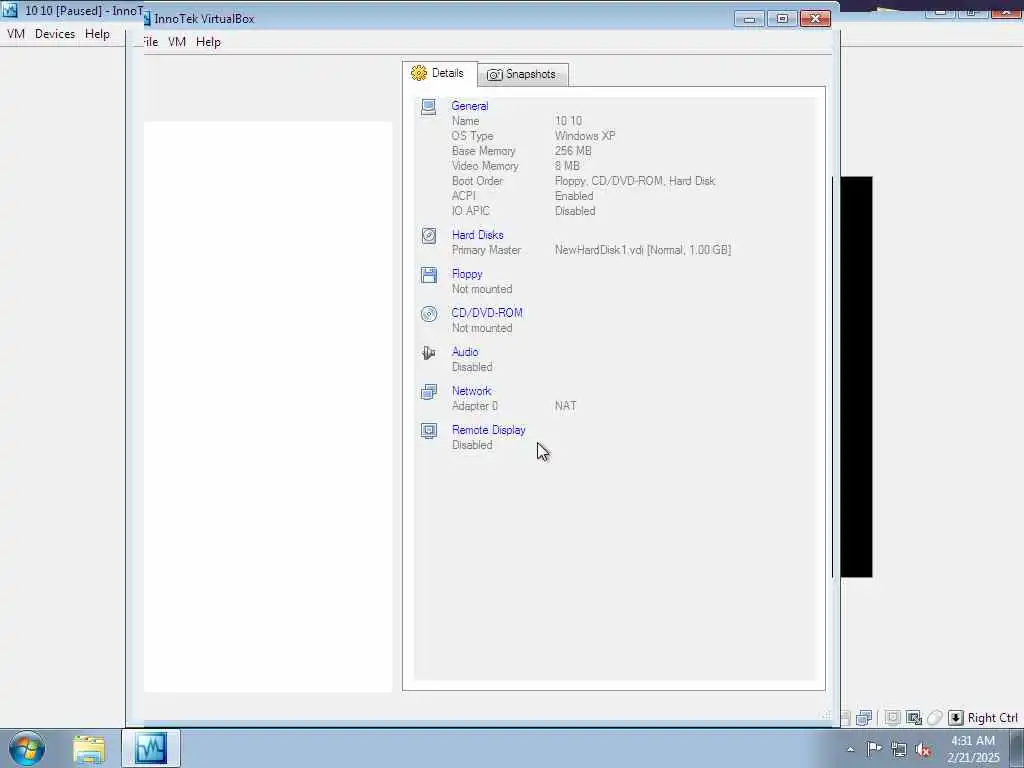The image size is (1024, 768).
Task: Open the Action Center flag in system tray
Action: pyautogui.click(x=874, y=748)
